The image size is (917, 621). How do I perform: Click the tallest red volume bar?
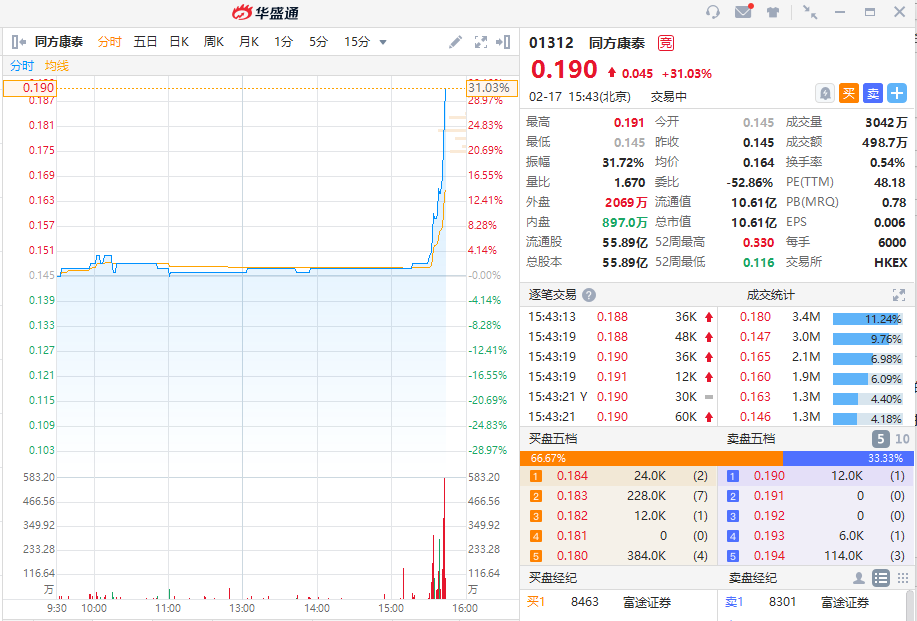coord(444,538)
